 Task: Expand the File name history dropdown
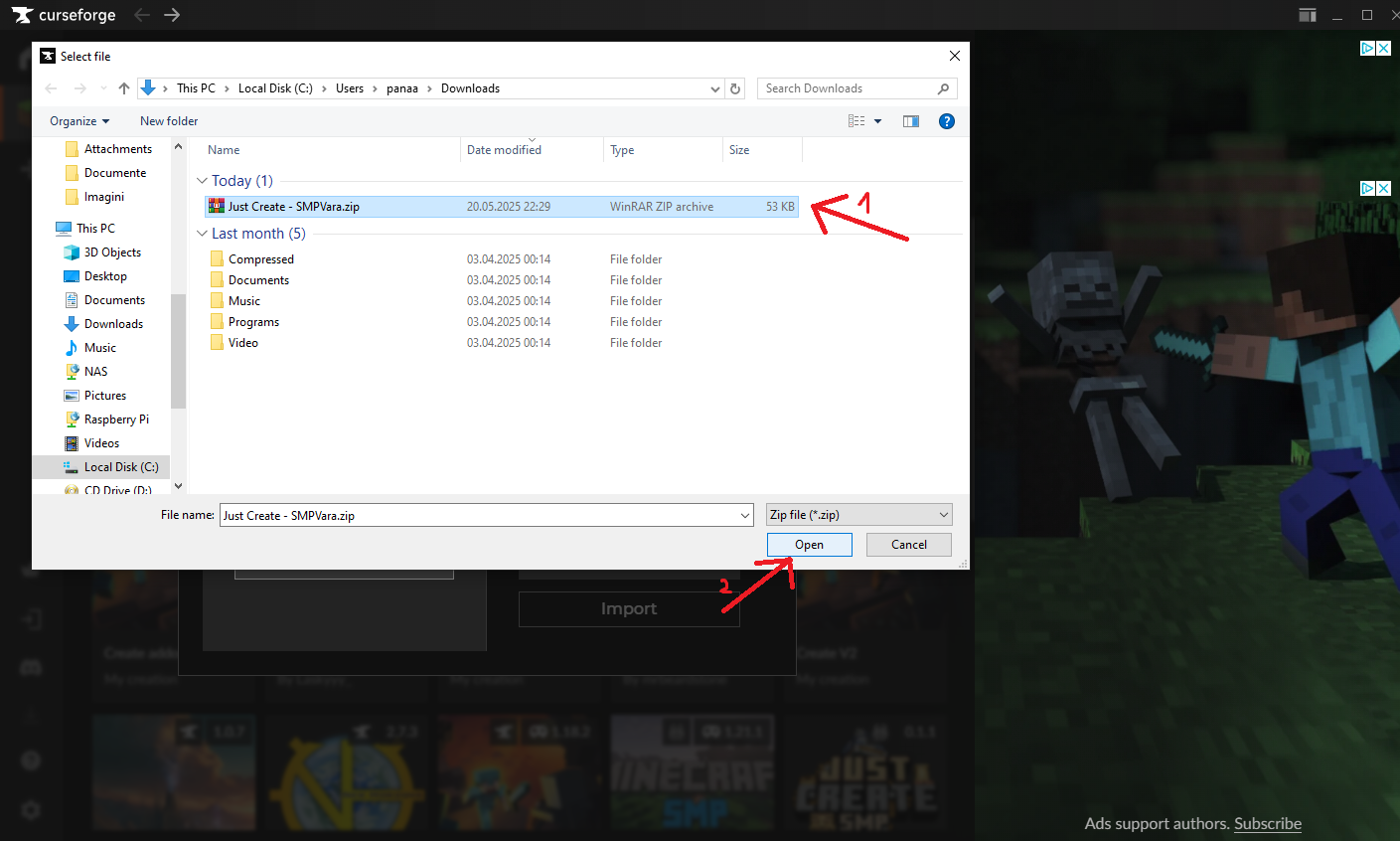(x=745, y=515)
